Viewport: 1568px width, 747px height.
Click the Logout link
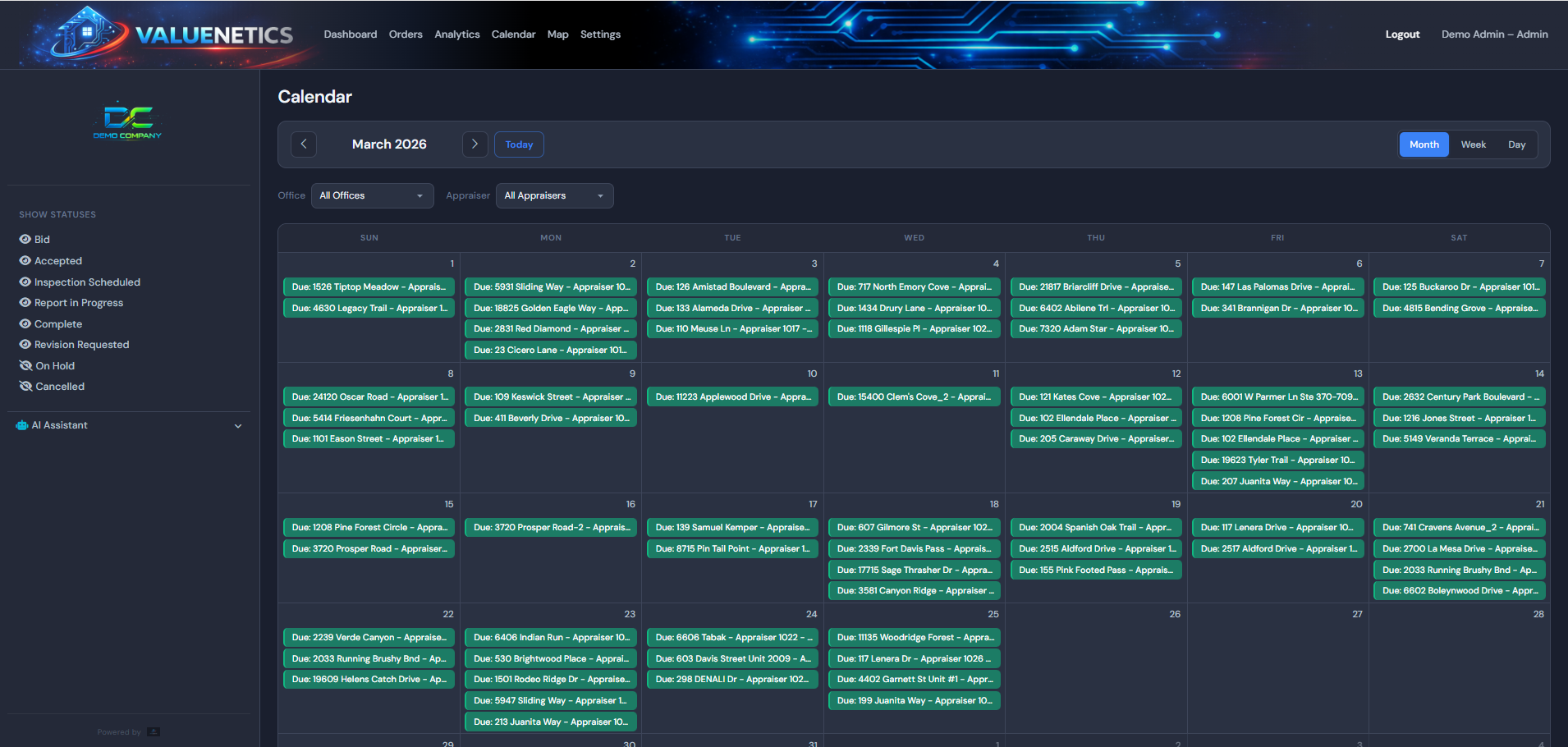pos(1402,34)
